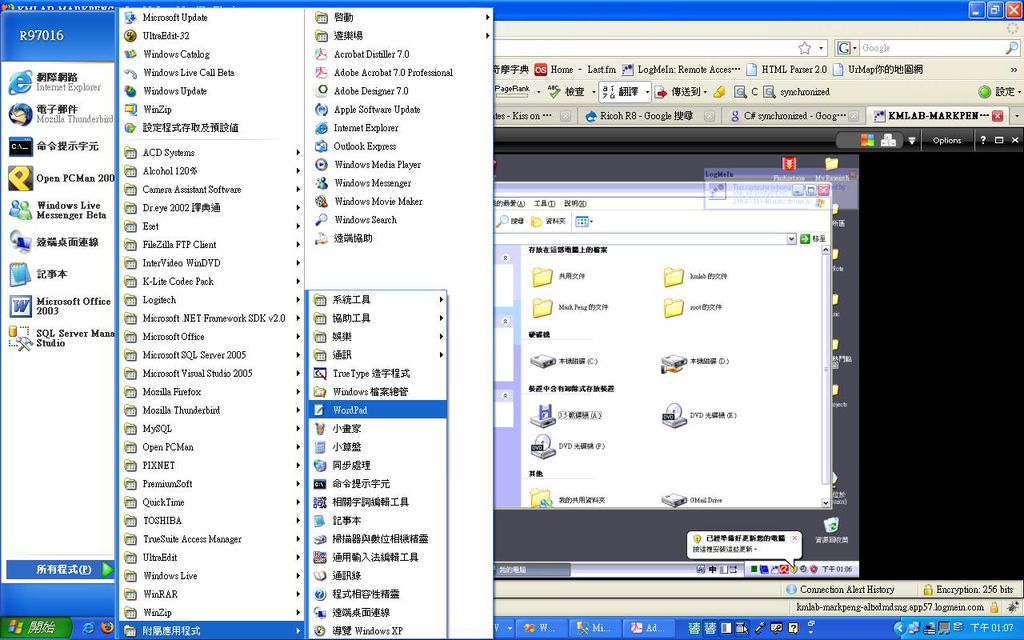Click the Windows Media Player icon
The width and height of the screenshot is (1024, 640).
321,165
